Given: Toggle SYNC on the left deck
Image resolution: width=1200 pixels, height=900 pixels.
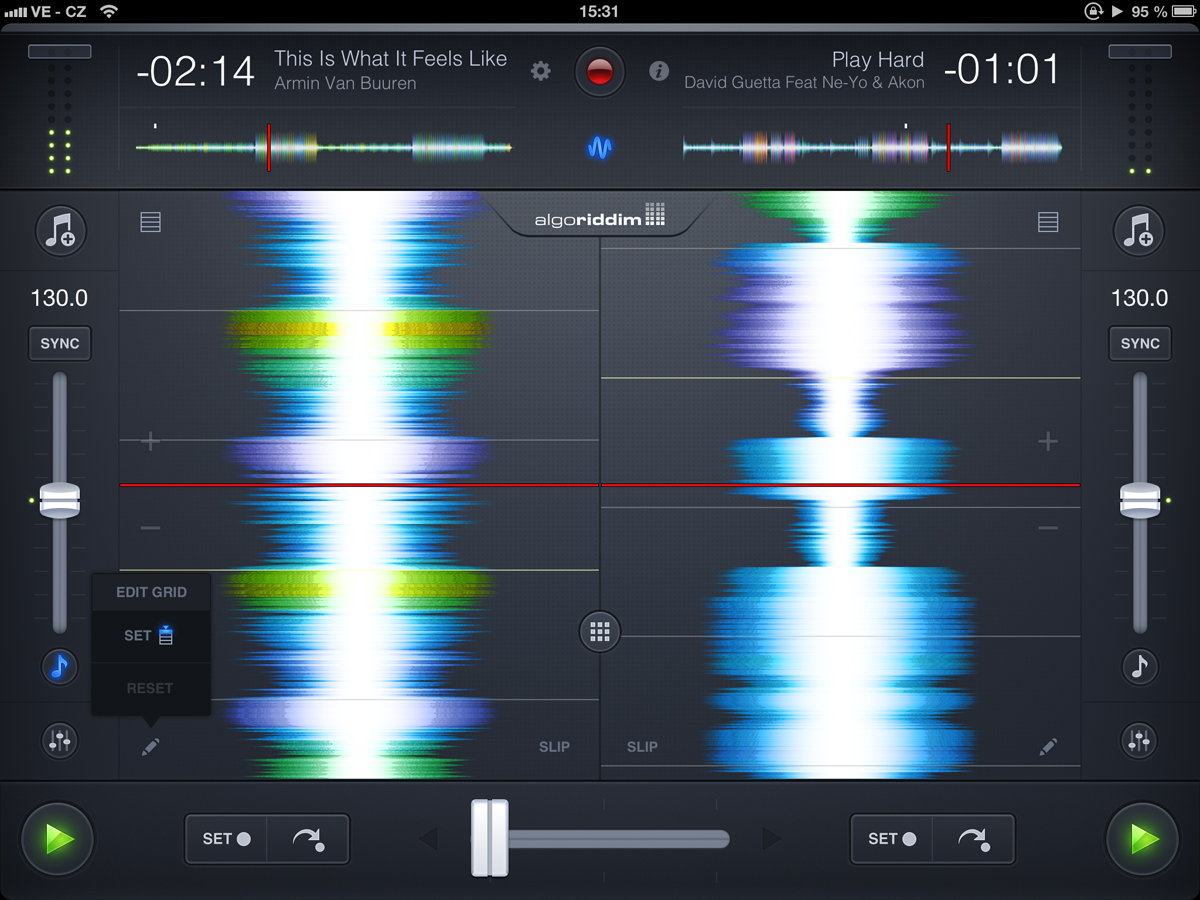Looking at the screenshot, I should [60, 343].
